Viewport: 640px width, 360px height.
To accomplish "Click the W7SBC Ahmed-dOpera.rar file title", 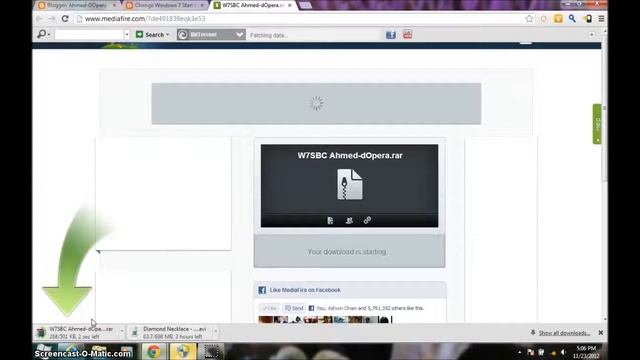I will [350, 156].
